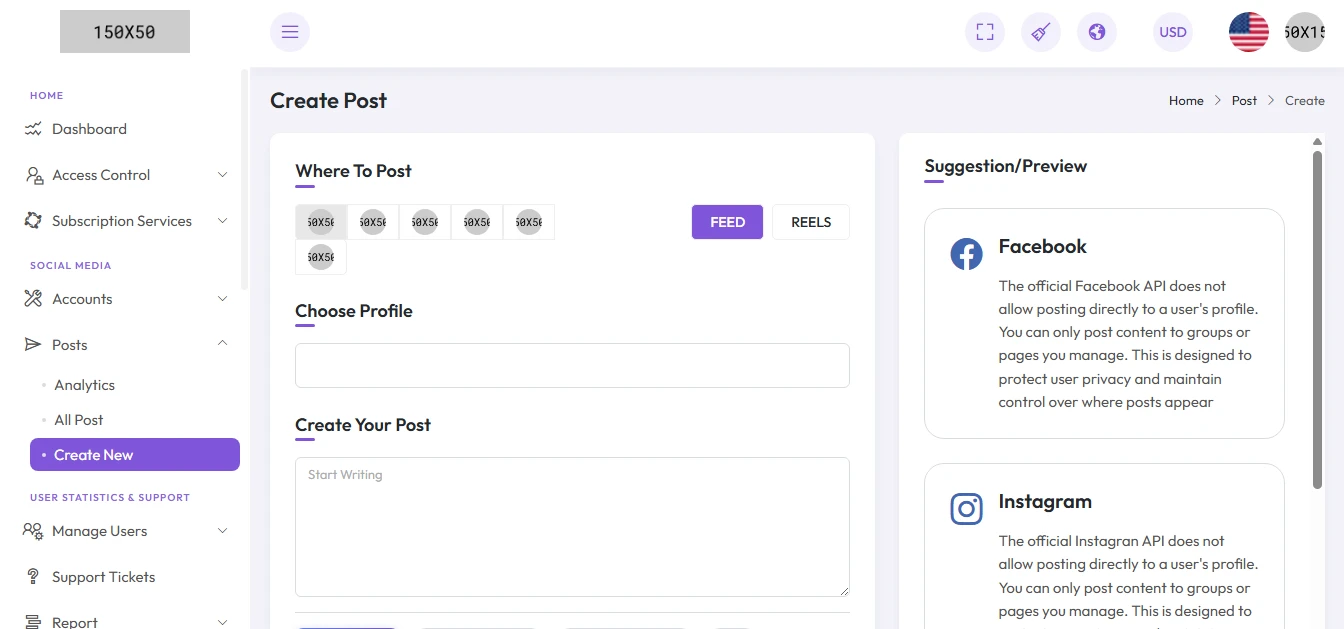Click the US flag language icon
The image size is (1344, 629).
tap(1249, 32)
